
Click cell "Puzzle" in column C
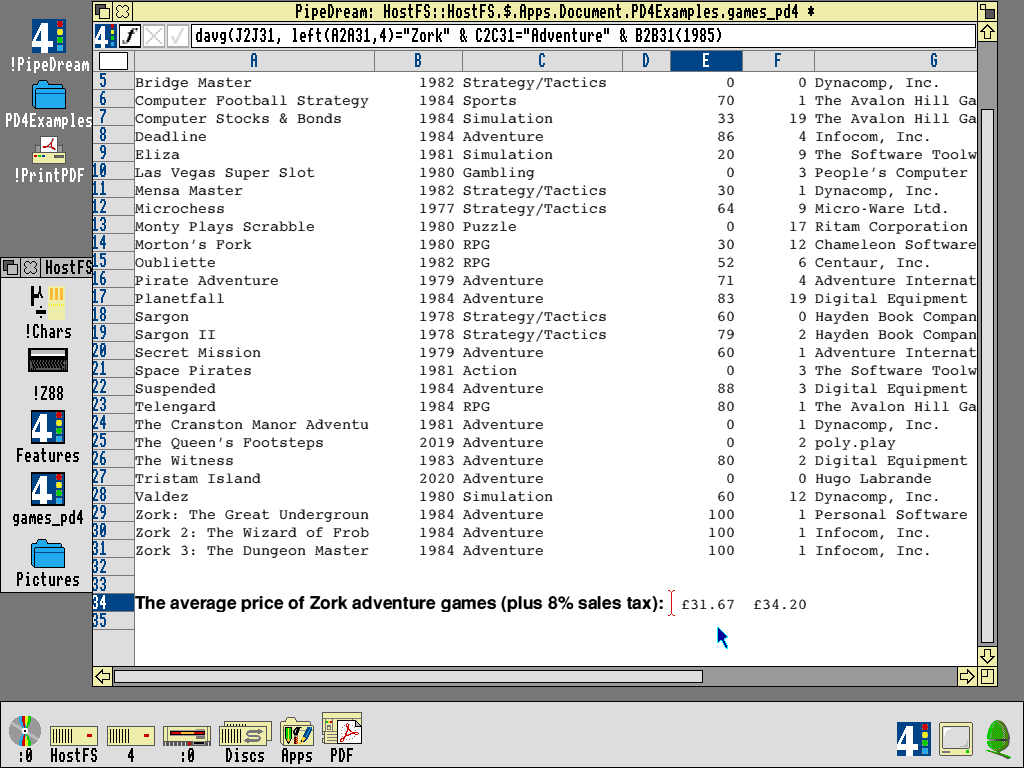pyautogui.click(x=490, y=227)
